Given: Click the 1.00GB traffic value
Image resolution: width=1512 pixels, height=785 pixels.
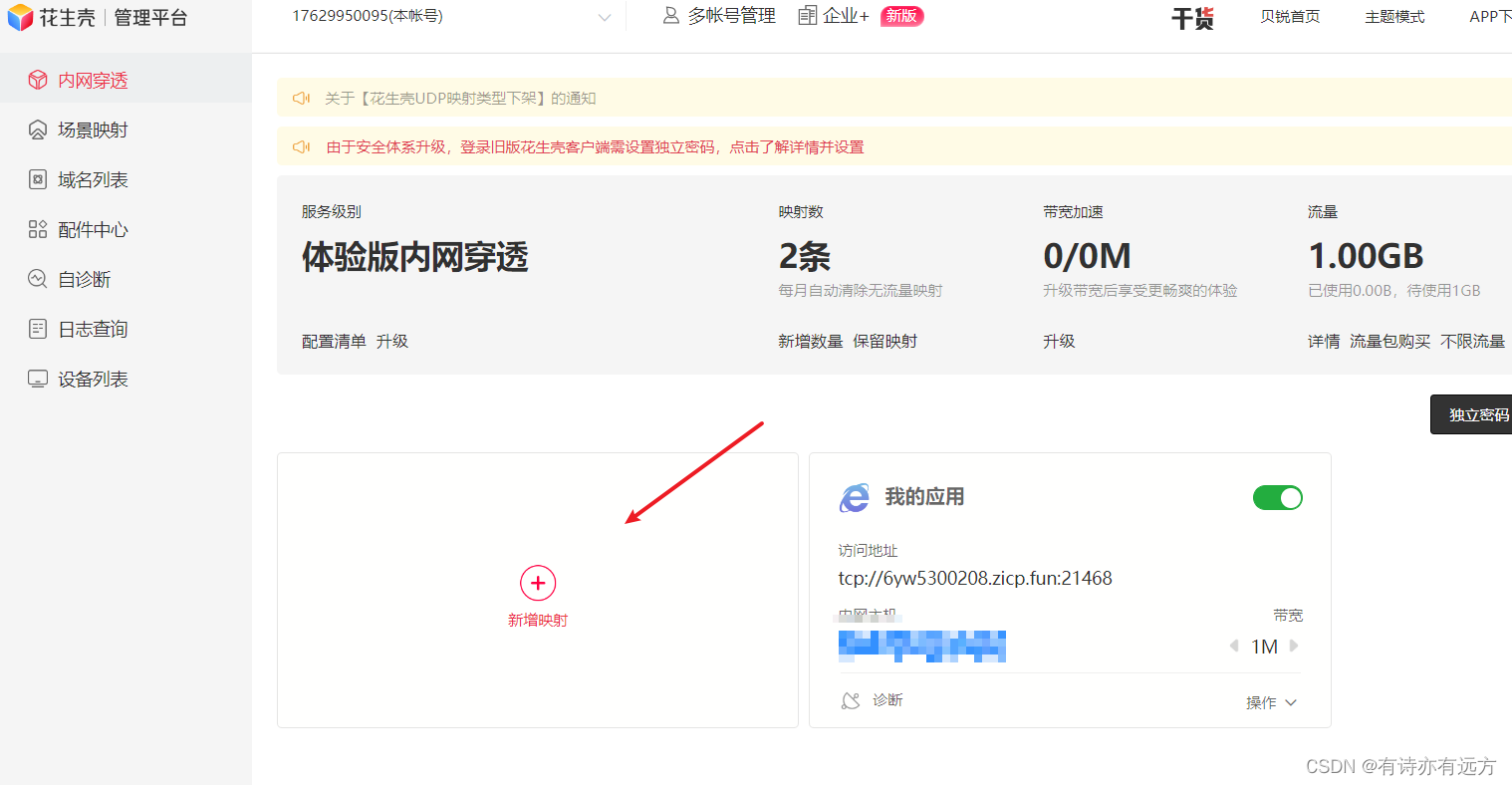Looking at the screenshot, I should pyautogui.click(x=1366, y=256).
